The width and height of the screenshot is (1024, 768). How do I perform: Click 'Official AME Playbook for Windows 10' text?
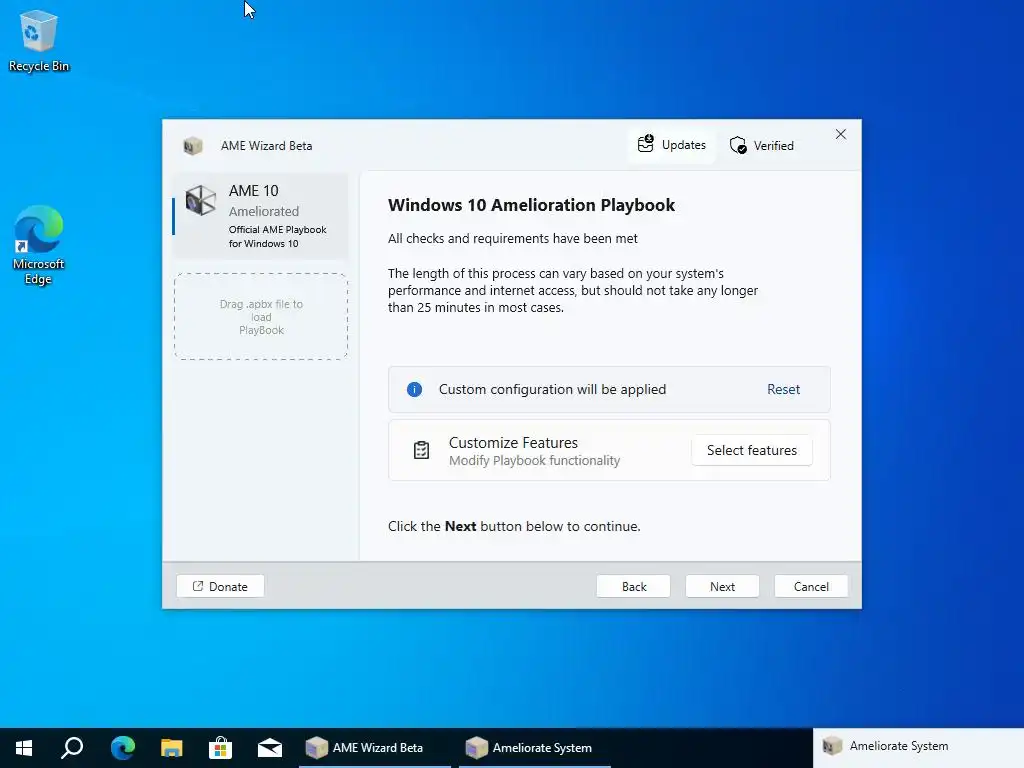(x=278, y=236)
